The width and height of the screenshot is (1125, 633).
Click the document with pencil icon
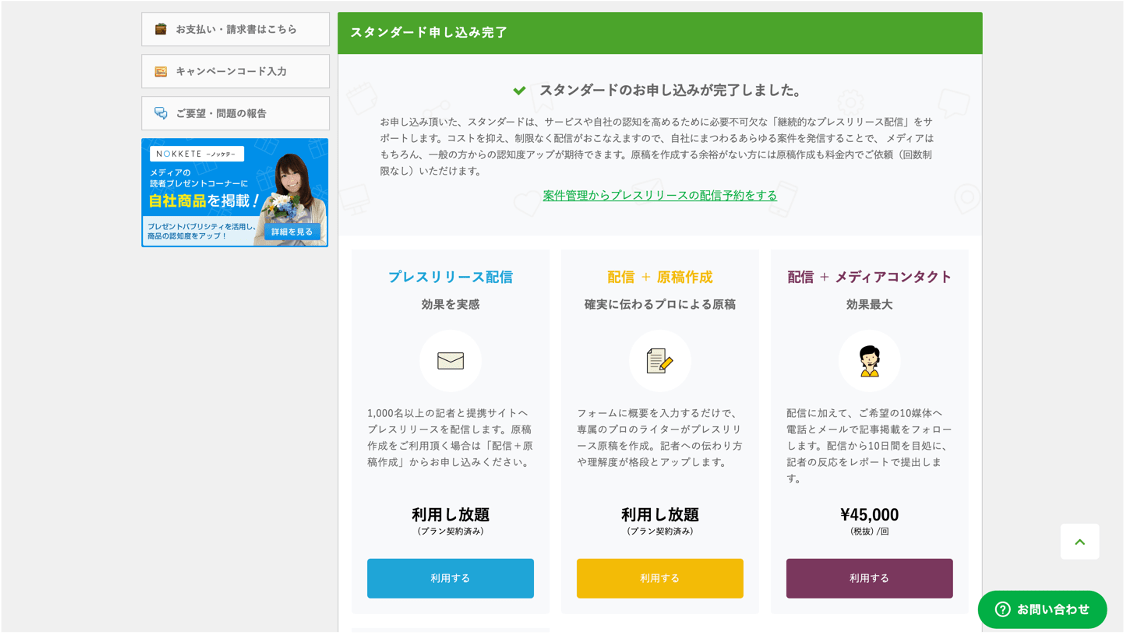pos(659,361)
